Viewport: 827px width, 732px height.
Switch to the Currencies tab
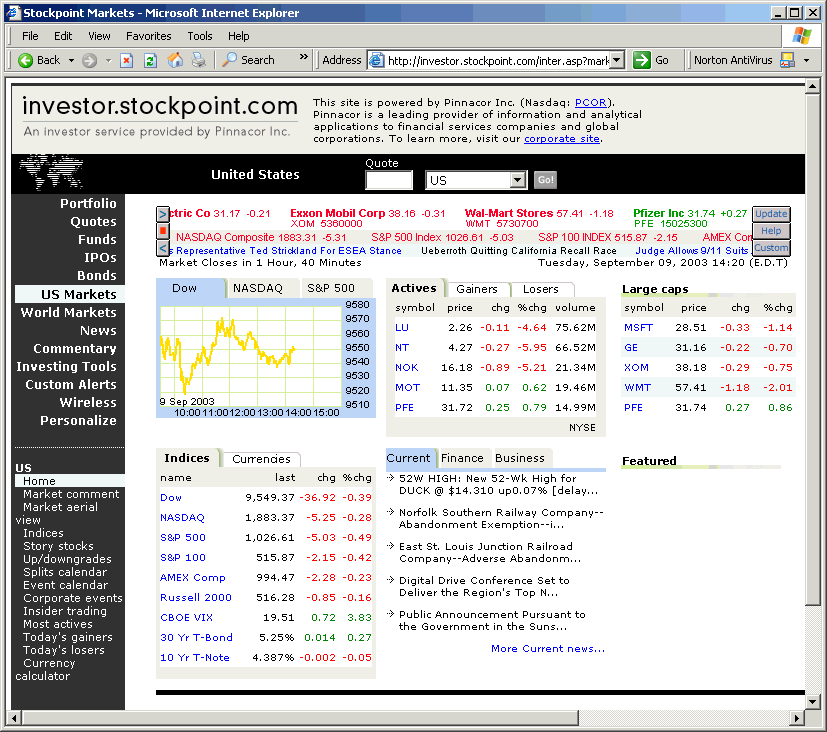(x=261, y=458)
